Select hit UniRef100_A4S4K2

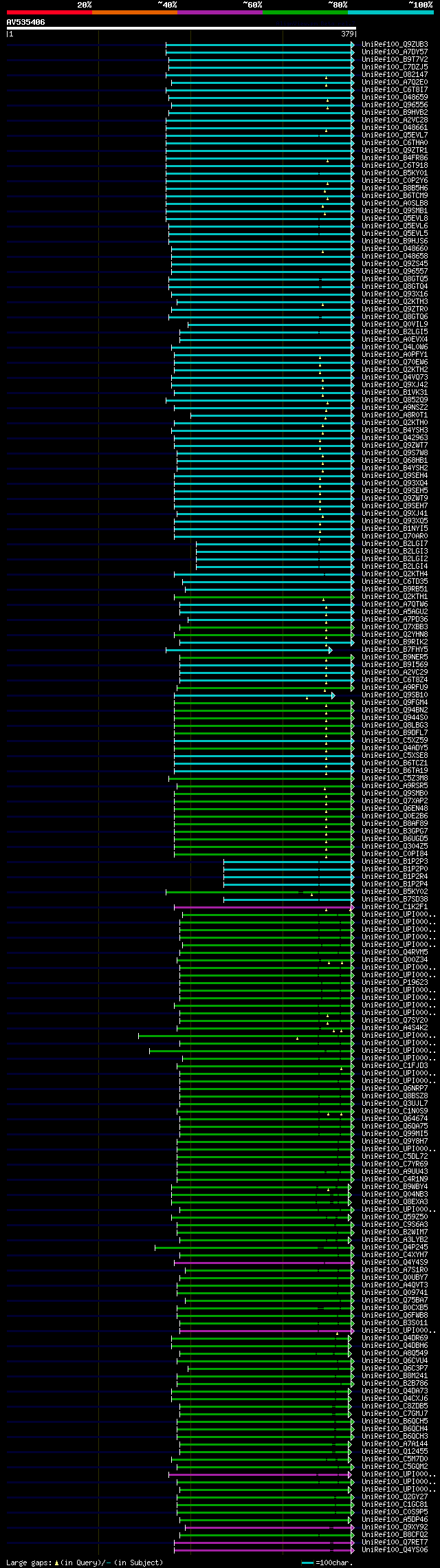tap(395, 1028)
